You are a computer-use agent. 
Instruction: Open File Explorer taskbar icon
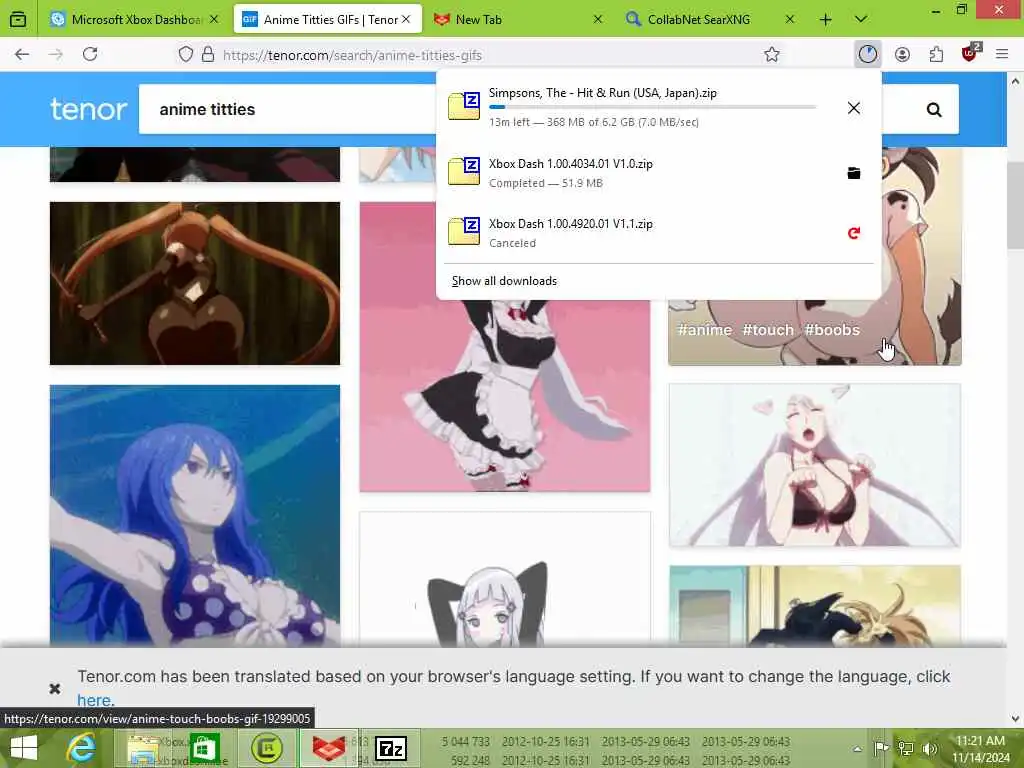coord(144,748)
